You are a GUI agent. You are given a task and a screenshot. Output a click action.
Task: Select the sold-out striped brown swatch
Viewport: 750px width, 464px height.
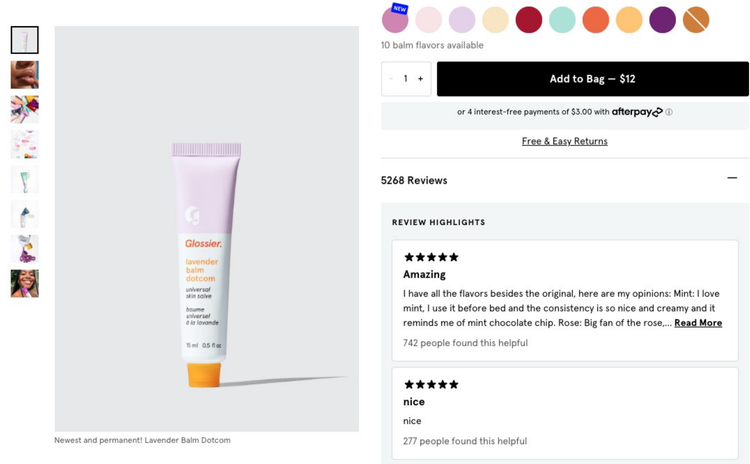[x=696, y=20]
